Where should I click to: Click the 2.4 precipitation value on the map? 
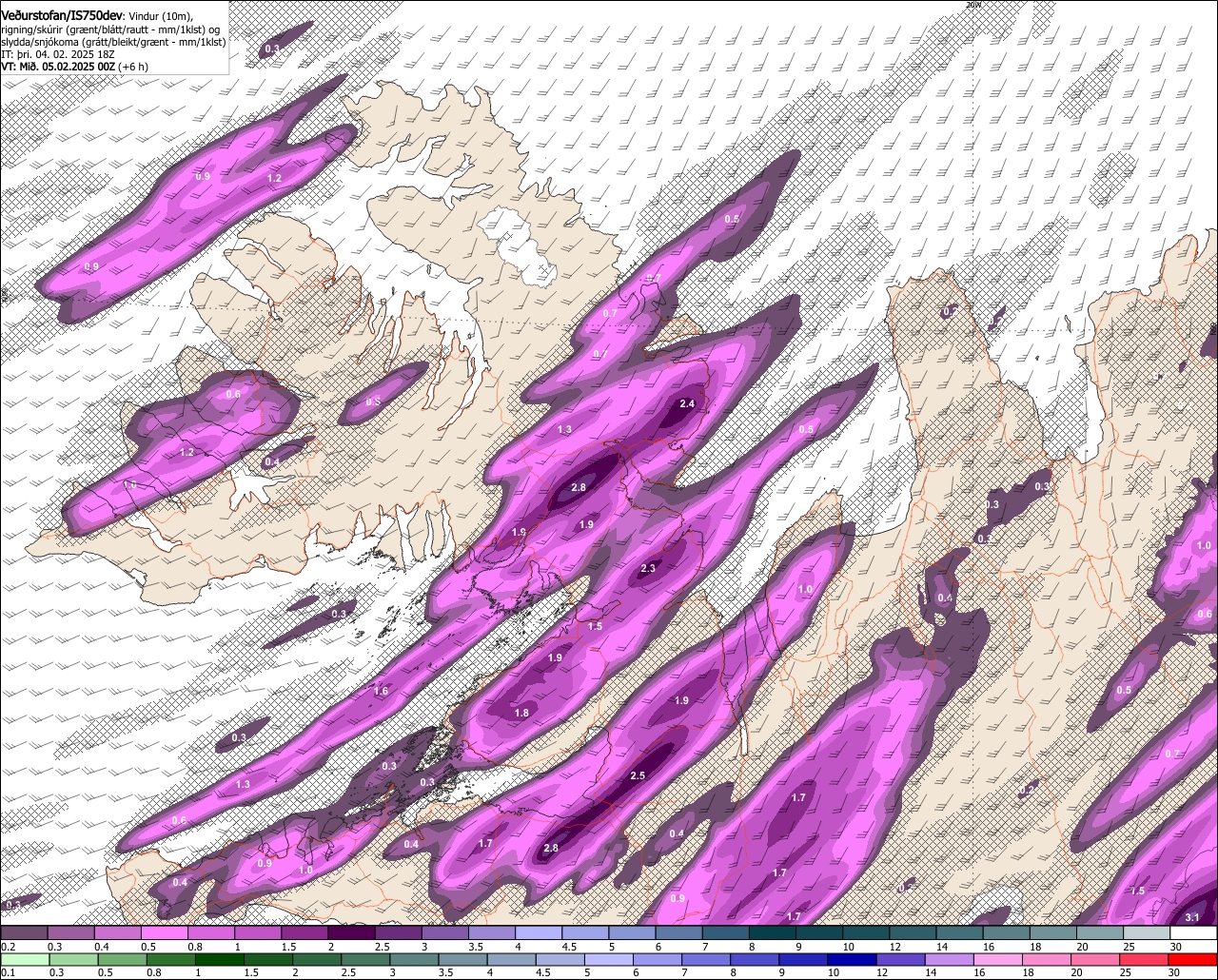(x=687, y=404)
